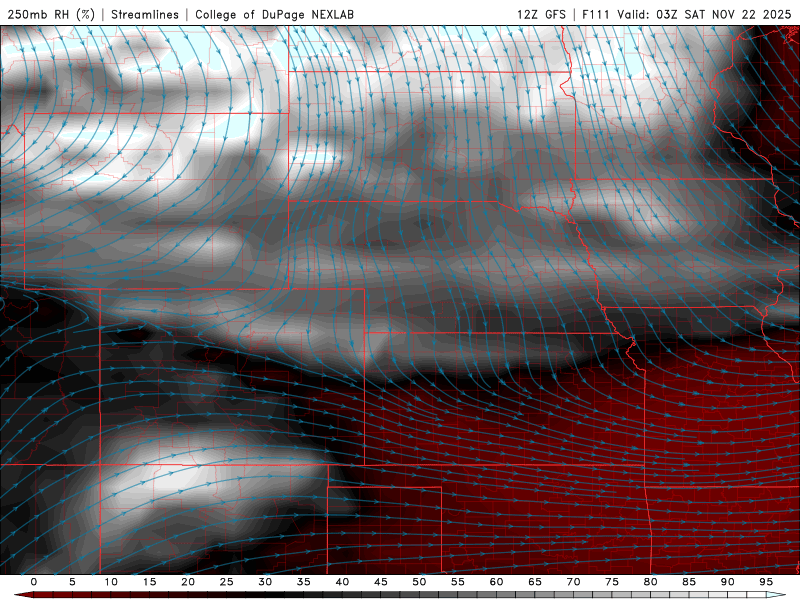Click the 60 value on color scale
The image size is (800, 600).
pos(496,582)
